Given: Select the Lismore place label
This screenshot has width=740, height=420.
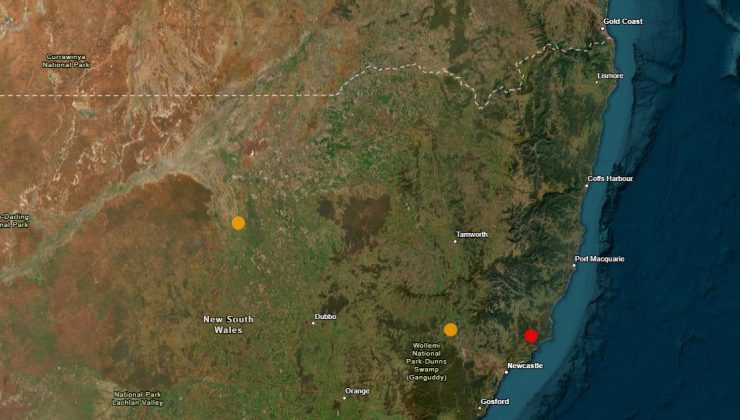Looking at the screenshot, I should [610, 75].
